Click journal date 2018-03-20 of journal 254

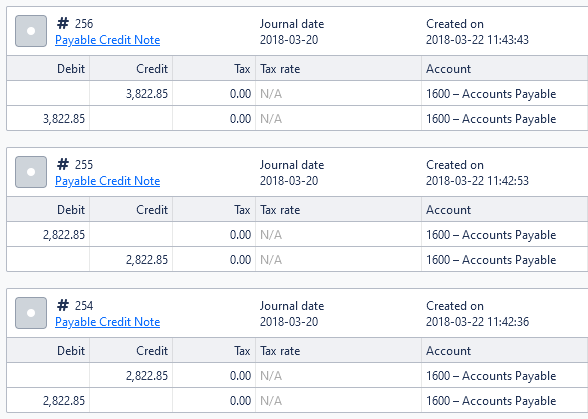click(289, 322)
